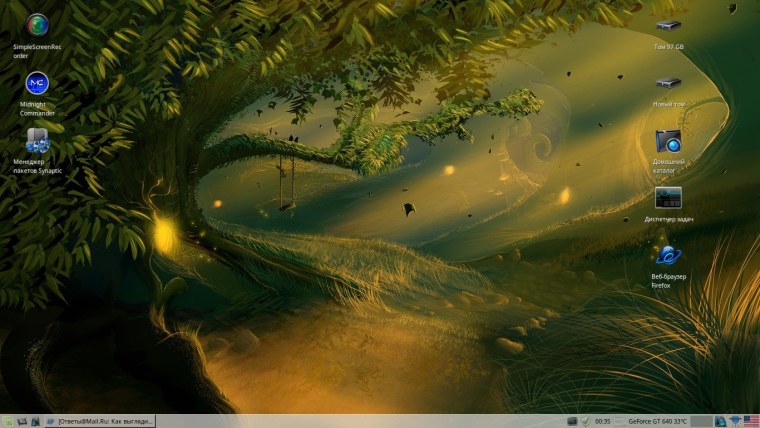The height and width of the screenshot is (428, 760).
Task: Click the dark monitor tray icon
Action: (571, 421)
